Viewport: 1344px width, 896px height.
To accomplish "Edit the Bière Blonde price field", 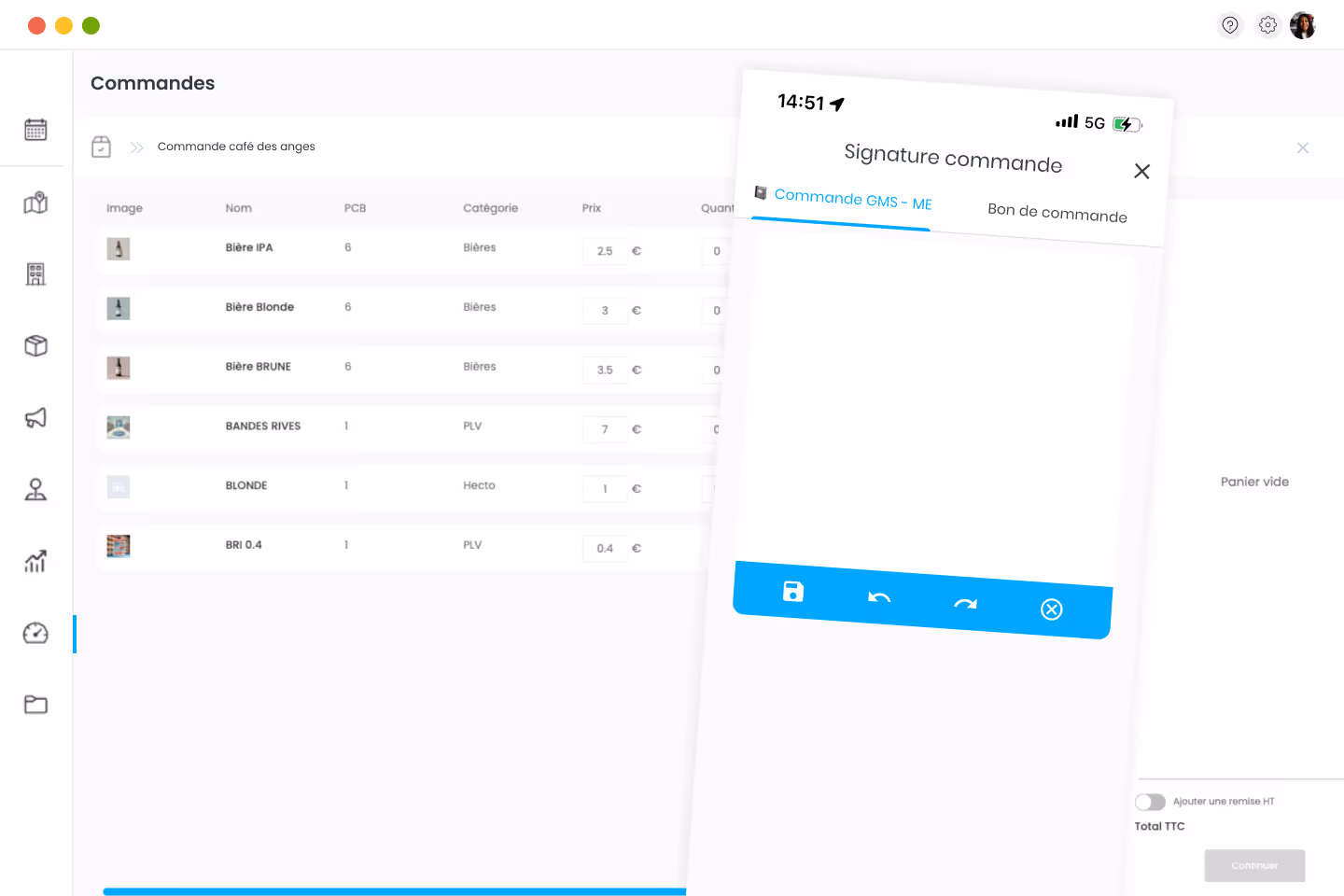I will pyautogui.click(x=605, y=311).
